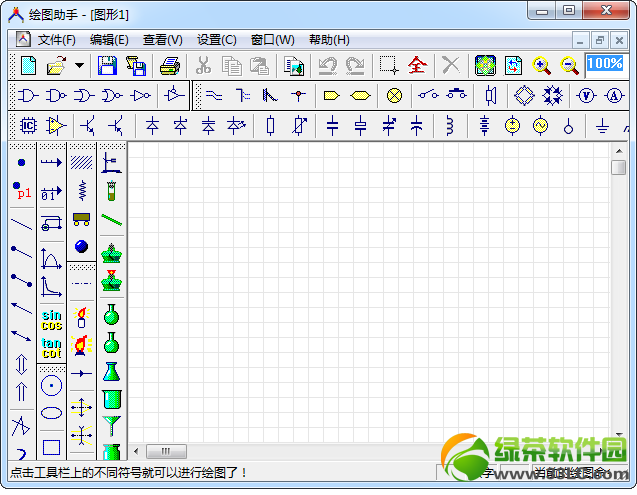This screenshot has width=637, height=495.
Task: Insert an ammeter A symbol
Action: click(x=614, y=96)
